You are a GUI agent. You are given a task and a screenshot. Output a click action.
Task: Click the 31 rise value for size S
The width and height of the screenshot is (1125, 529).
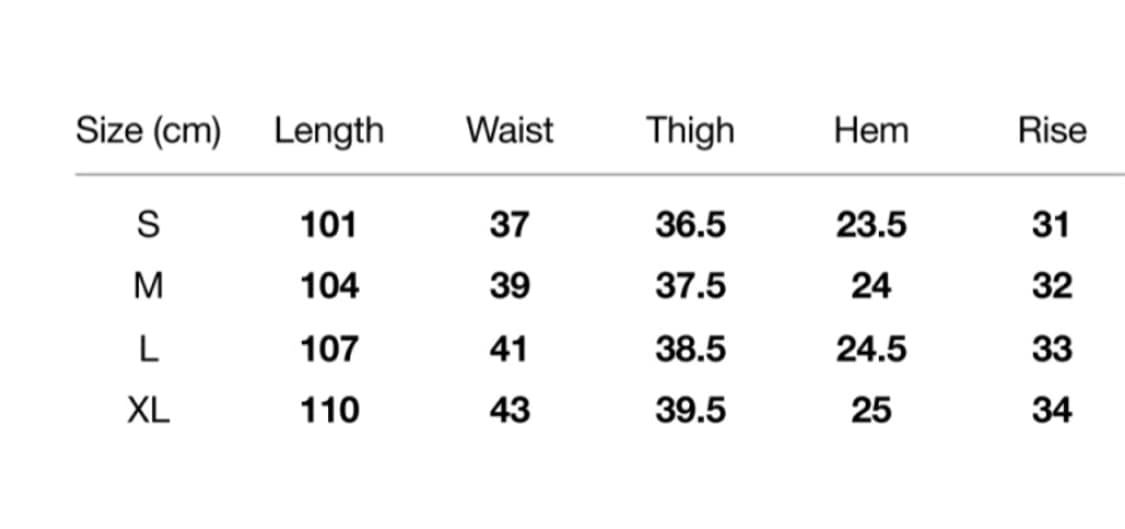[1051, 225]
